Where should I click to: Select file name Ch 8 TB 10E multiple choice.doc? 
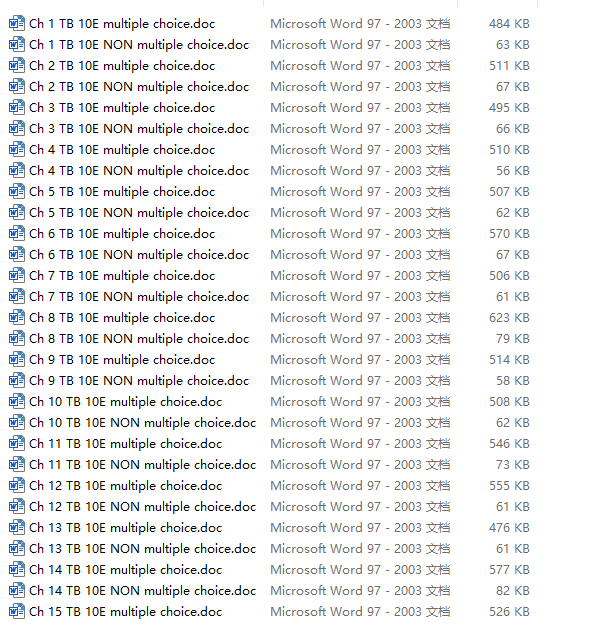[122, 318]
